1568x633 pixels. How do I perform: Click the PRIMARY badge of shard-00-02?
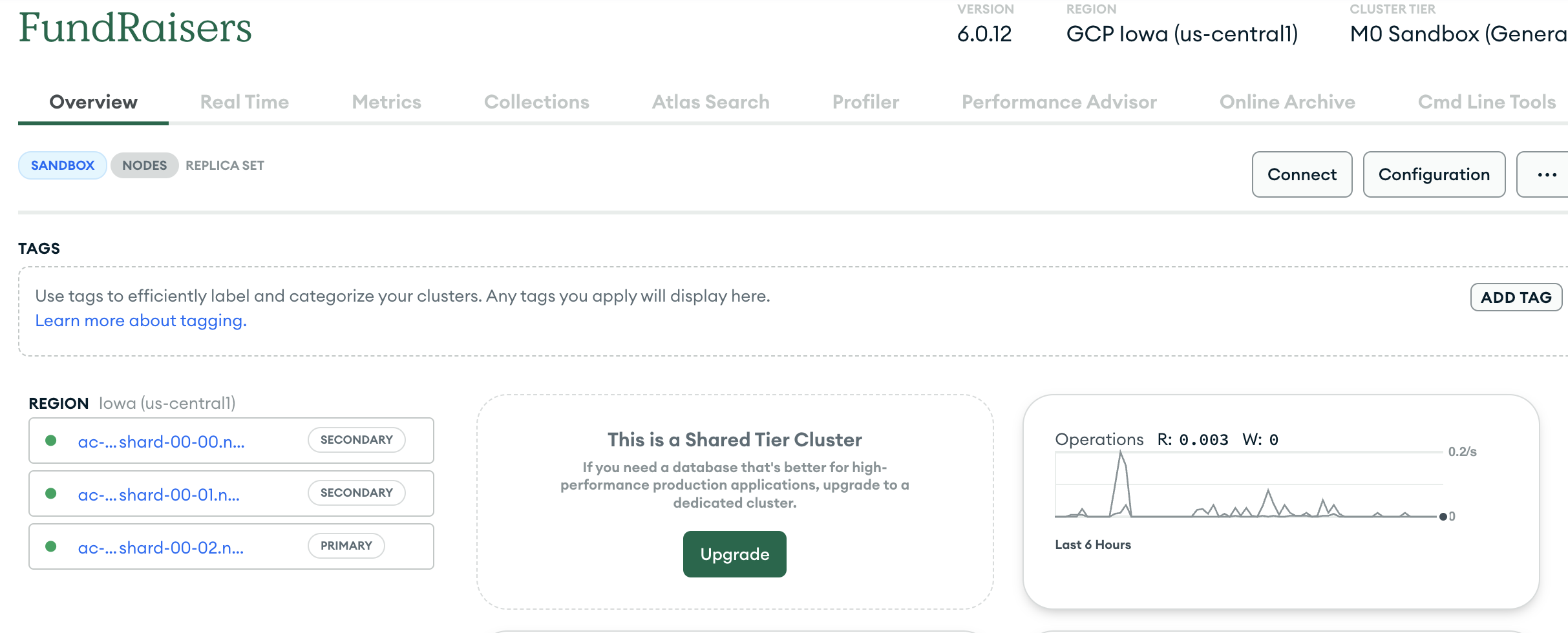click(x=346, y=546)
